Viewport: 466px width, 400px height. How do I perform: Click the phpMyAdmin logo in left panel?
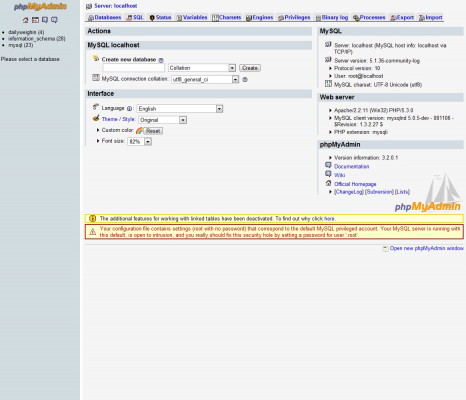click(40, 6)
